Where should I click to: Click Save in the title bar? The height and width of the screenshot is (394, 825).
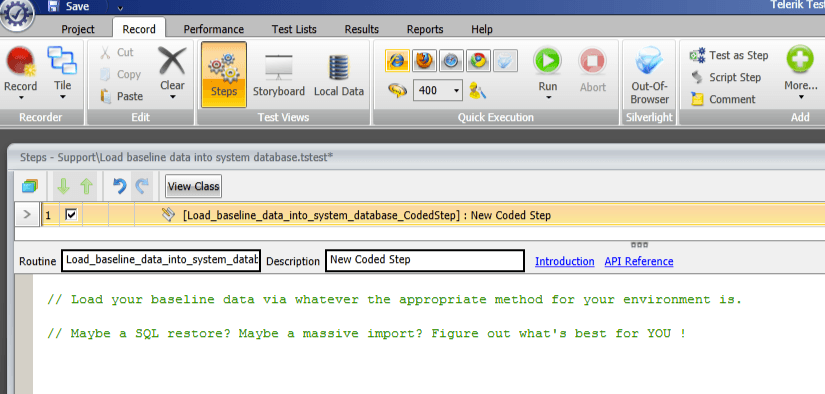[68, 7]
